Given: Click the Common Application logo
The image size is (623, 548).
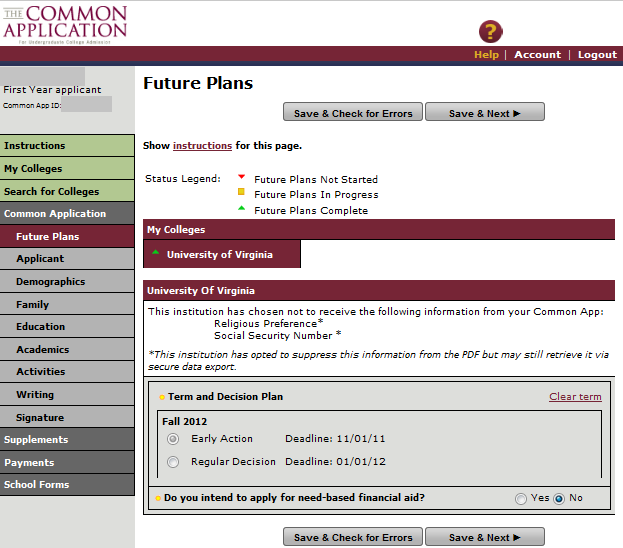Looking at the screenshot, I should point(65,25).
